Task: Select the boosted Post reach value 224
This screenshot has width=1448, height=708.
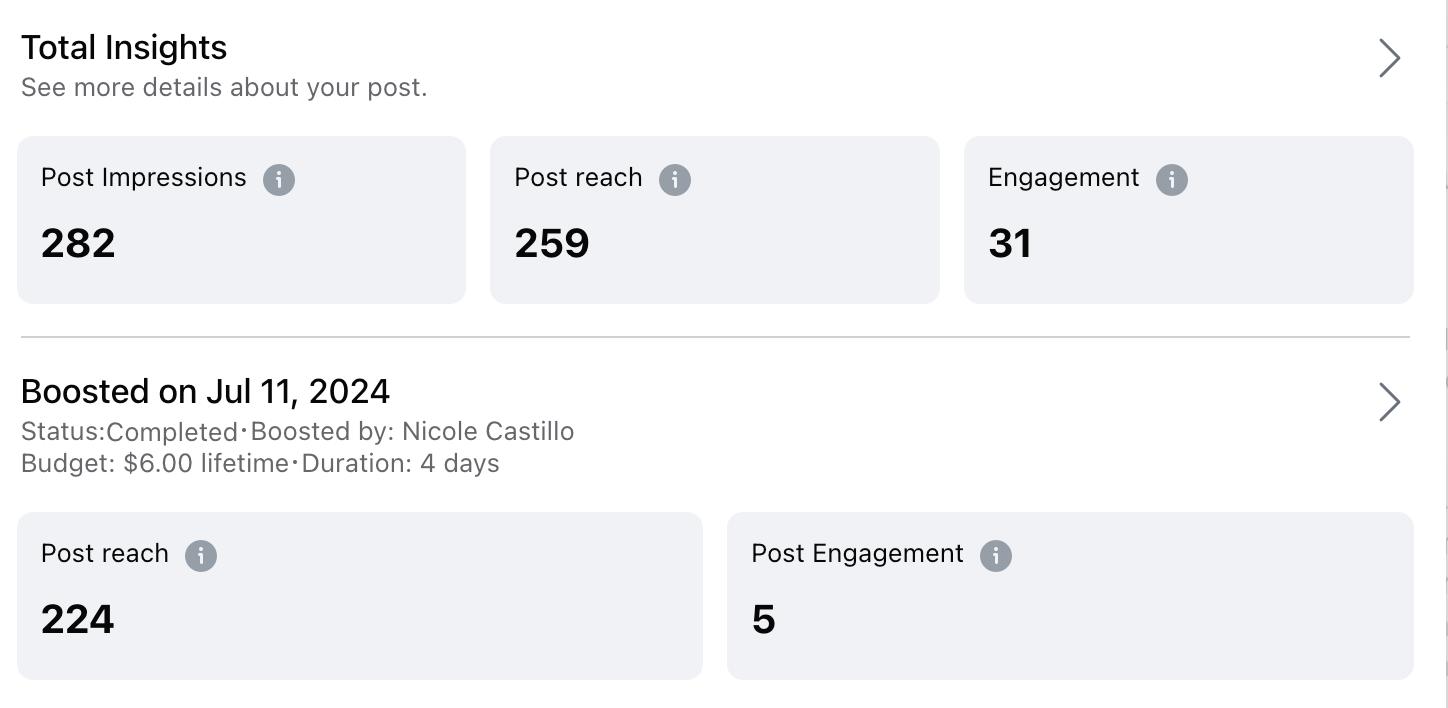Action: tap(78, 620)
